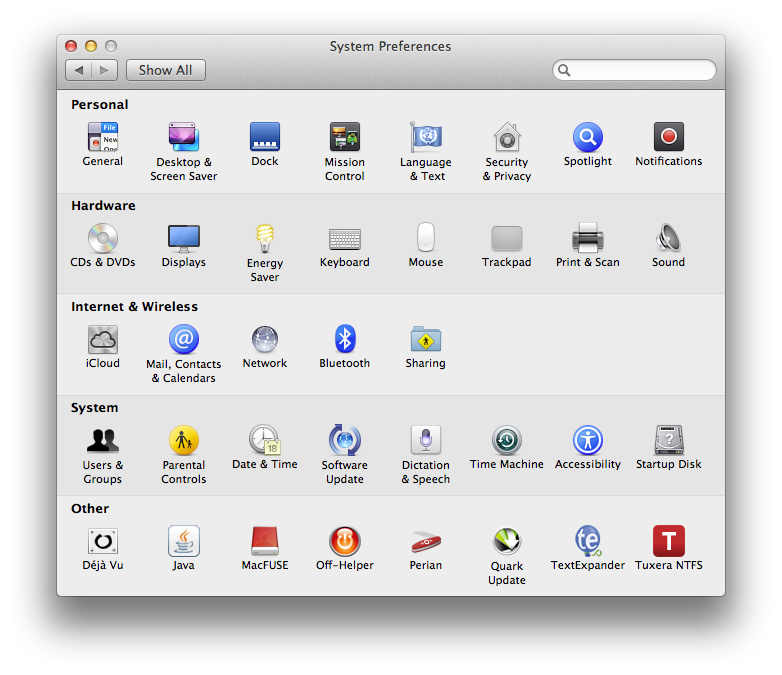Image resolution: width=782 pixels, height=675 pixels.
Task: Close the System Preferences window
Action: click(x=71, y=46)
